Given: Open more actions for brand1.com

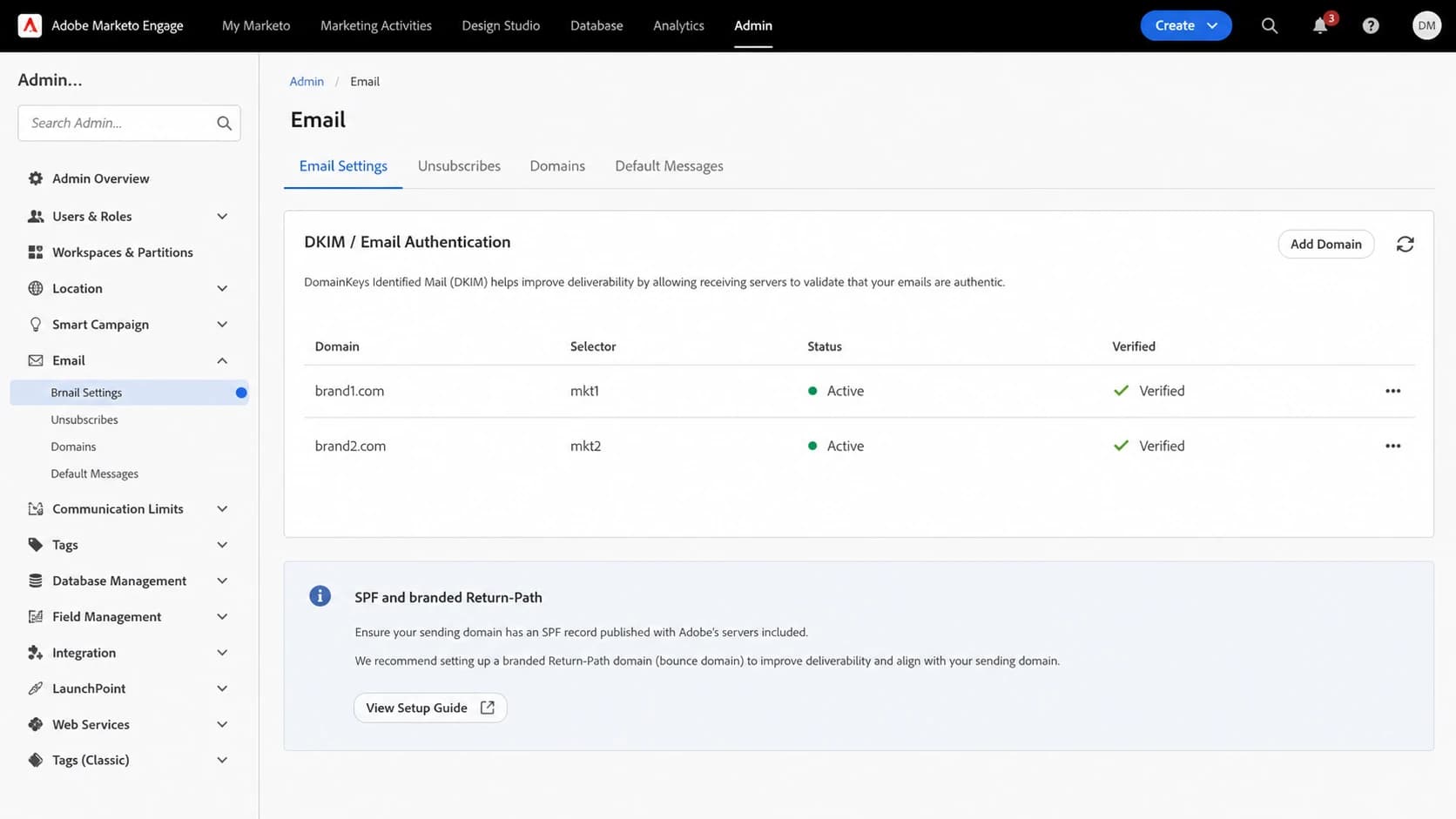Looking at the screenshot, I should (x=1392, y=391).
